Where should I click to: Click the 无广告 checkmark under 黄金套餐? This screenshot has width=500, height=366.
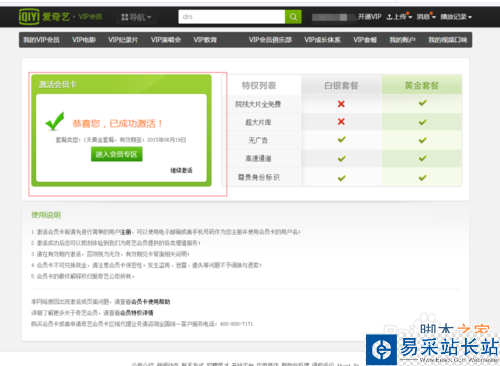pyautogui.click(x=423, y=140)
